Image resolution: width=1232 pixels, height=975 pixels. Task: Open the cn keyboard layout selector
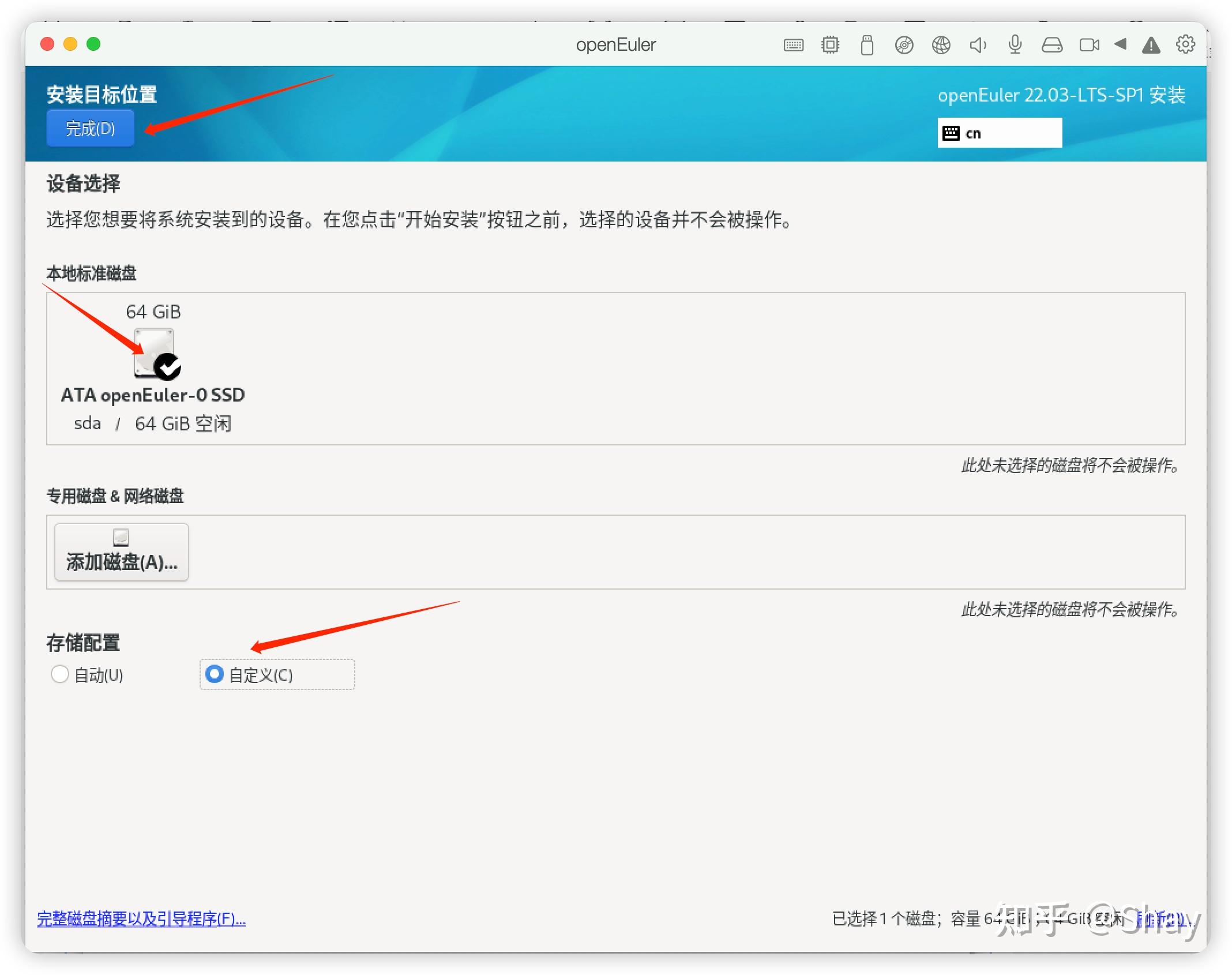tap(1000, 132)
